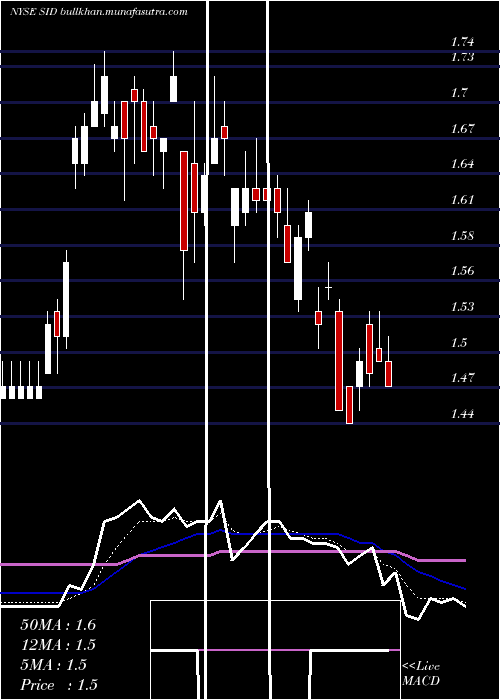Click the 1.67 price axis label

[x=462, y=129]
